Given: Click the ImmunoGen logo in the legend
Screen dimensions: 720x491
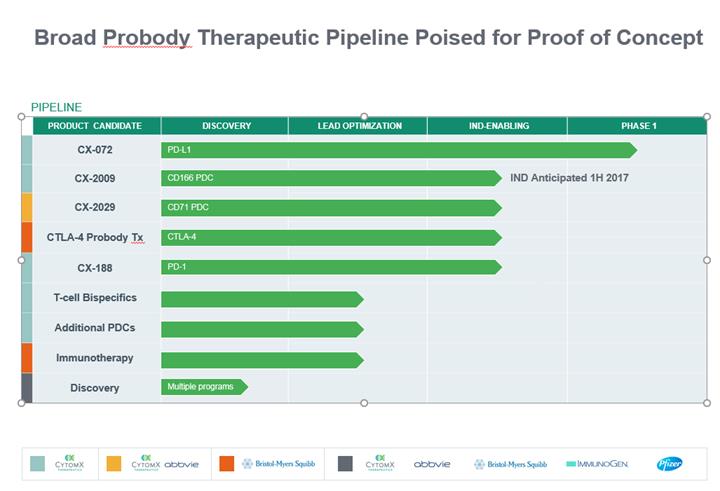Looking at the screenshot, I should pos(598,464).
